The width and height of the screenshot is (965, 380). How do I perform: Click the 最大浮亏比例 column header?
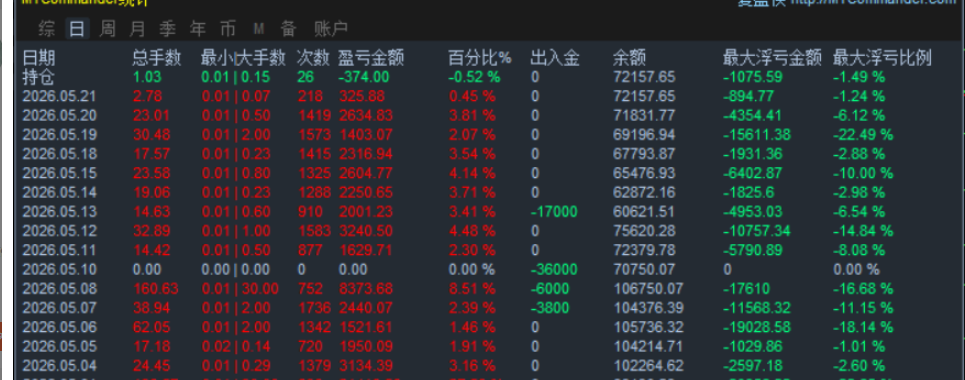[x=882, y=58]
